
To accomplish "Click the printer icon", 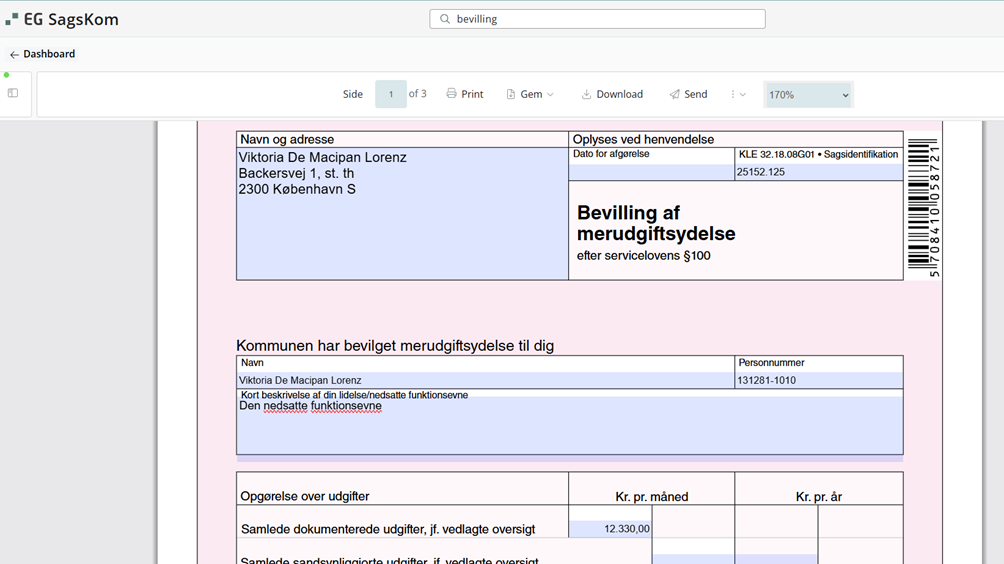I will [451, 94].
